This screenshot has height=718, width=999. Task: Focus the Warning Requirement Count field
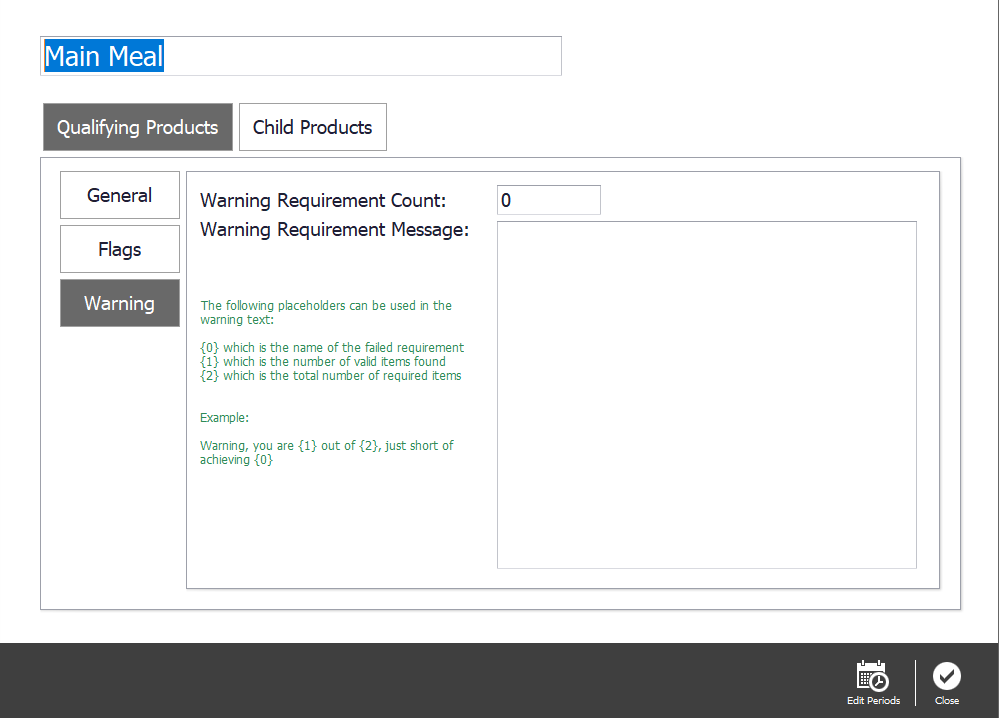549,200
